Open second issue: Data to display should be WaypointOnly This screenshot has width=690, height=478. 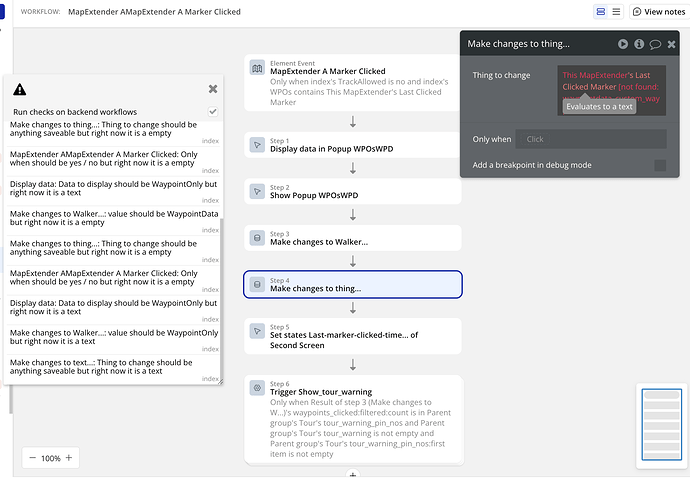(x=114, y=310)
